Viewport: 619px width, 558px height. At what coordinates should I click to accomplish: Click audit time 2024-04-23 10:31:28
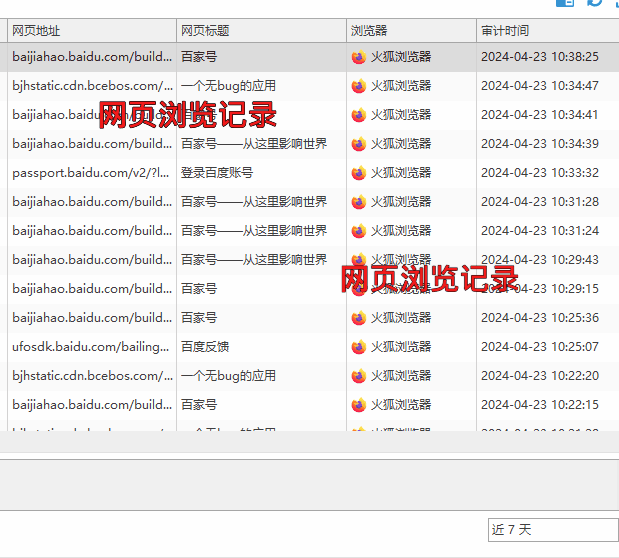click(540, 202)
